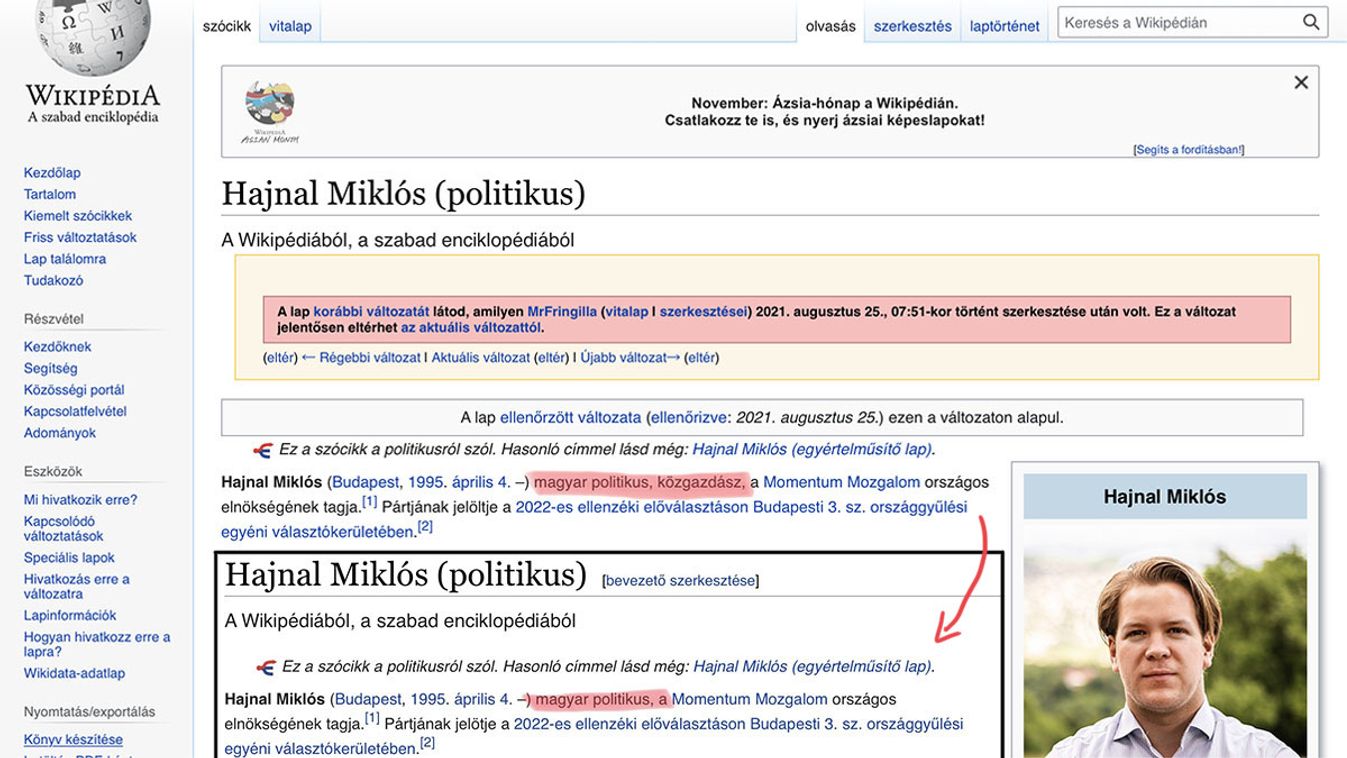The height and width of the screenshot is (758, 1347).
Task: Click the 2022-es ellenzéki előválasztáson link in the first paragraph
Action: coord(632,507)
